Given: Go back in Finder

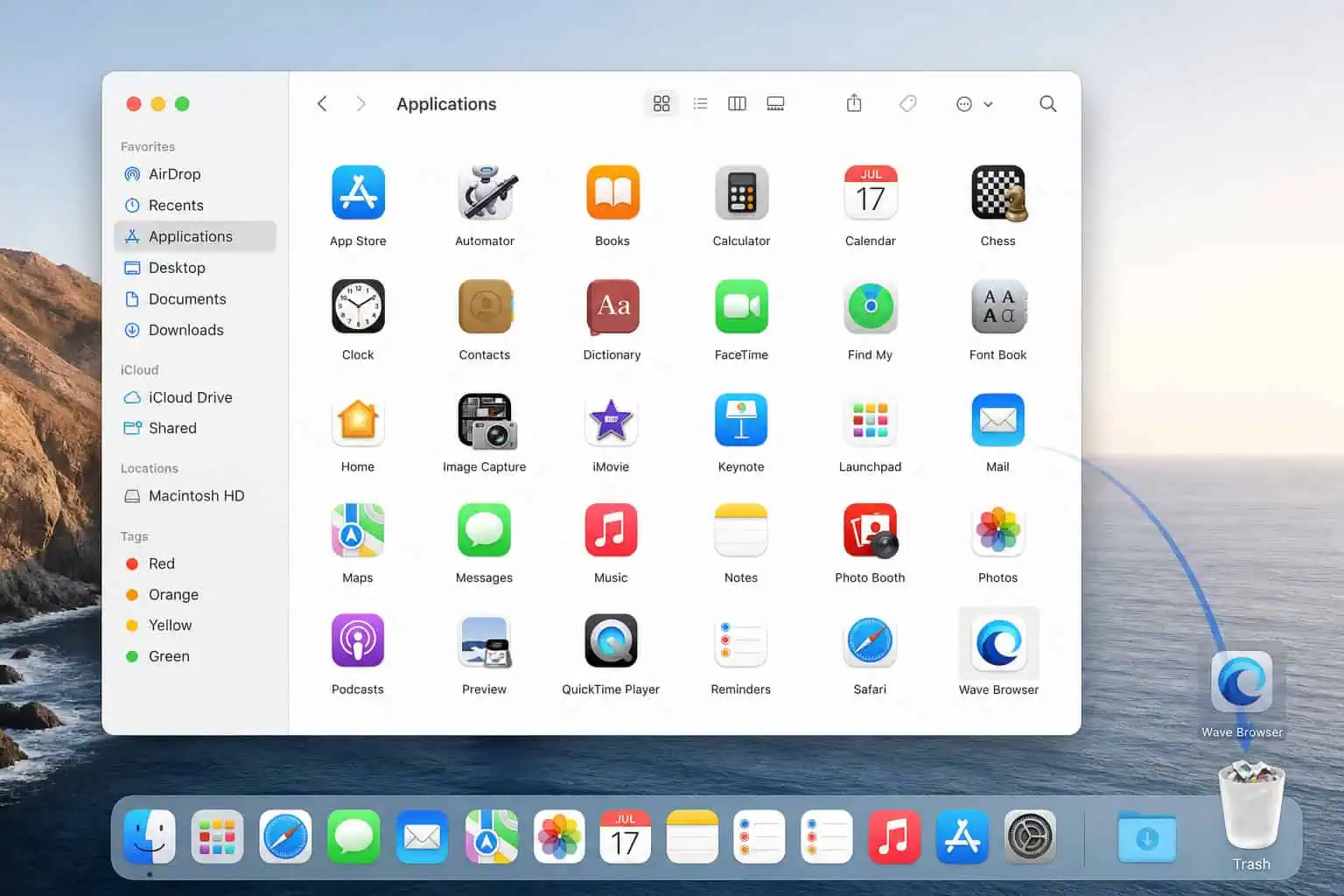Looking at the screenshot, I should click(x=322, y=104).
